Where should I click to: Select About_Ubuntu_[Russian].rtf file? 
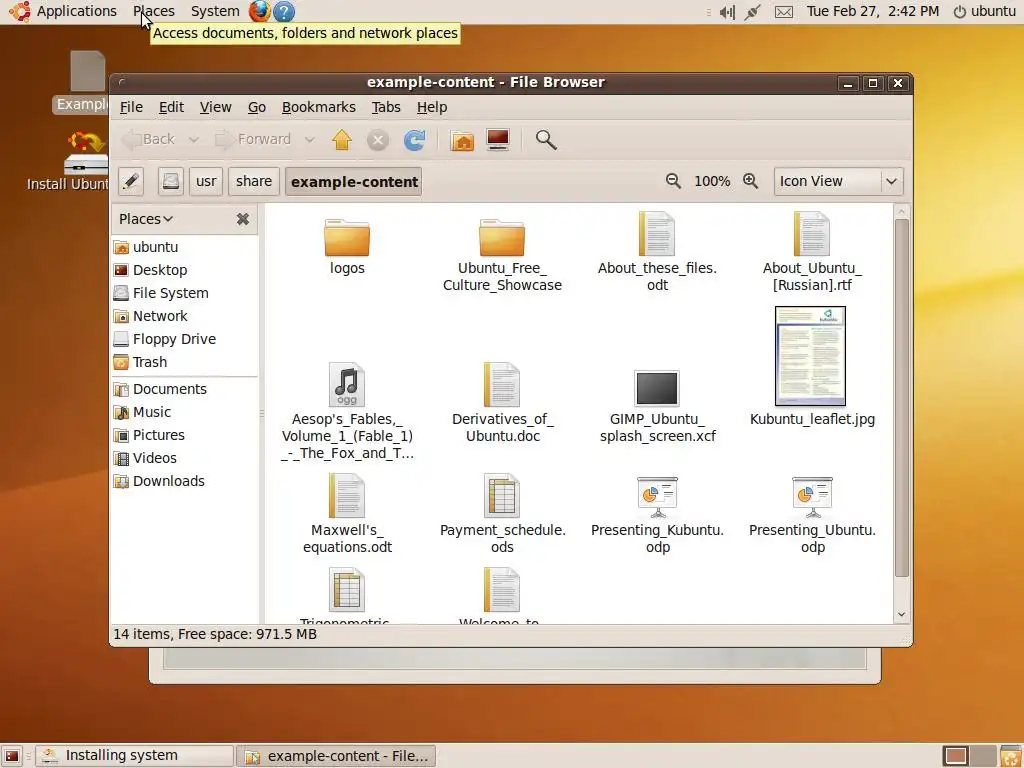click(812, 252)
